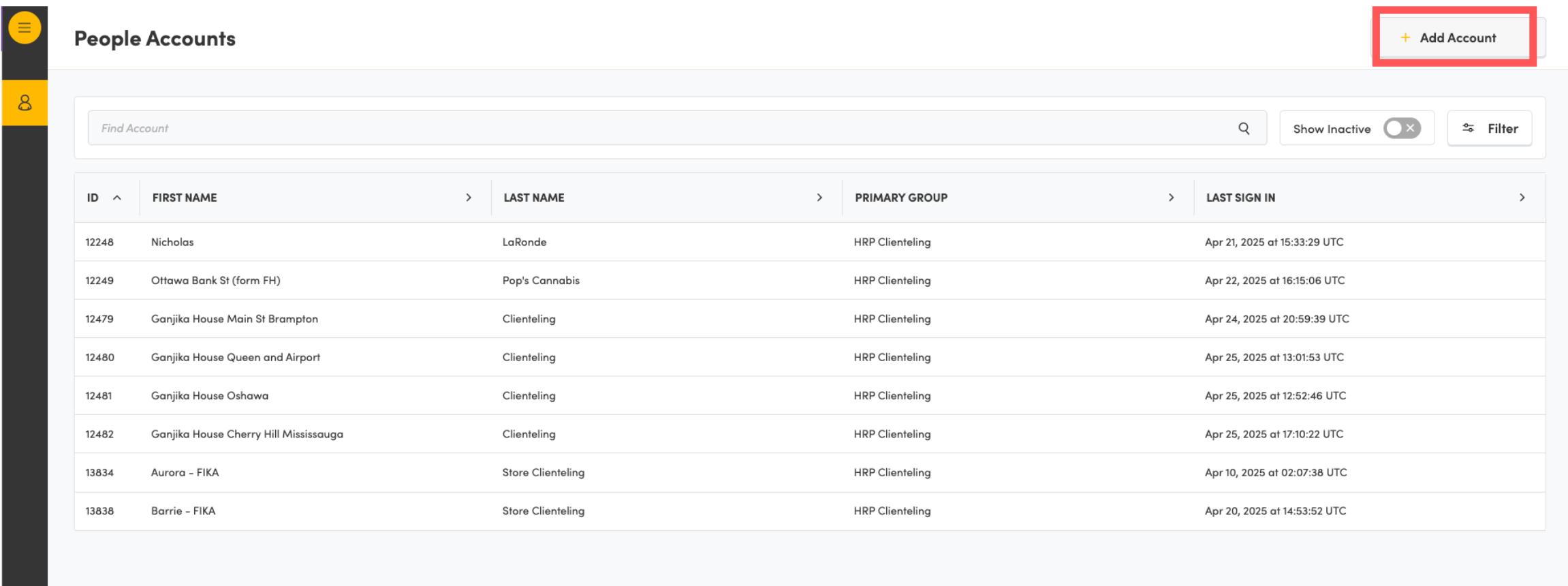Expand the Last Sign In column chevron
This screenshot has height=586, width=1568.
1522,198
